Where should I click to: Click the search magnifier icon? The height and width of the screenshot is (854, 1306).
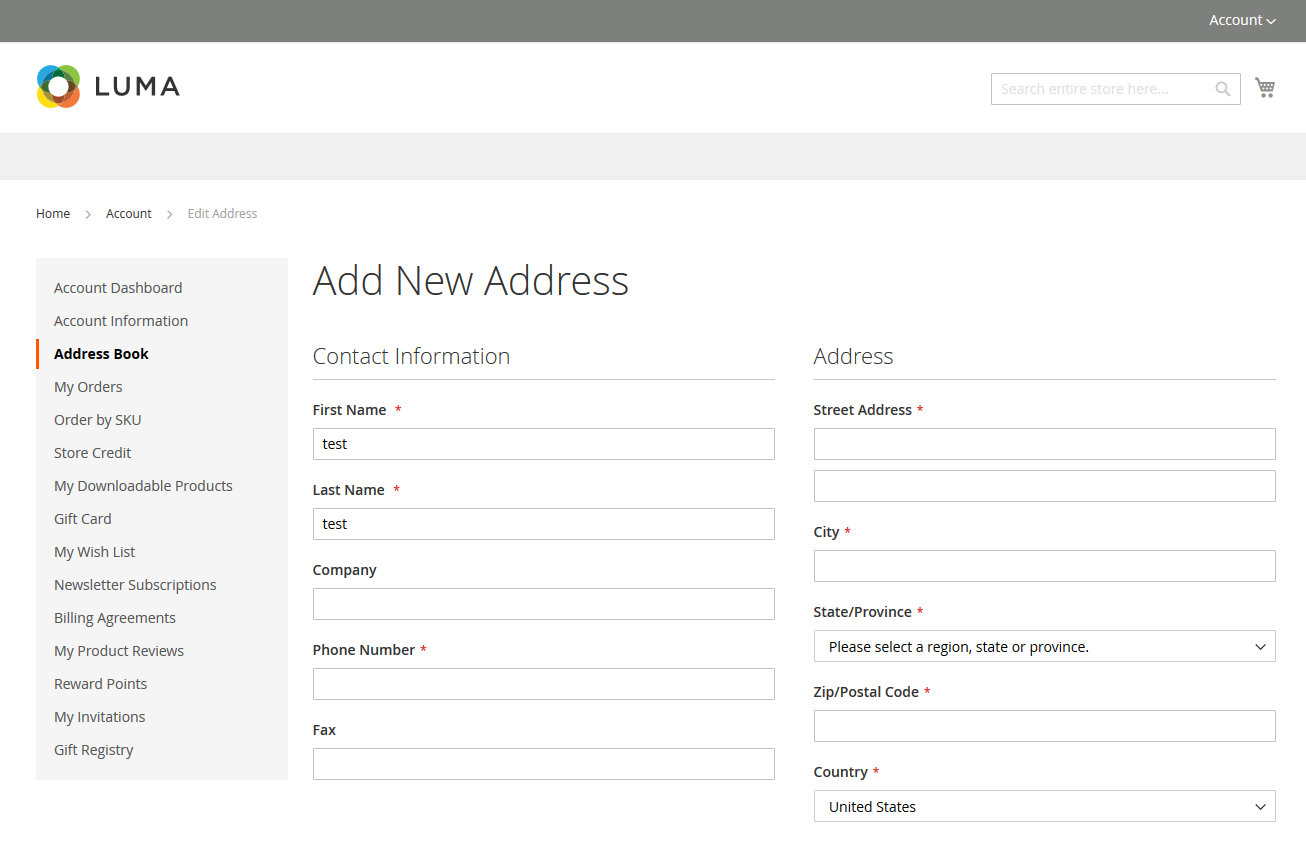pos(1222,89)
